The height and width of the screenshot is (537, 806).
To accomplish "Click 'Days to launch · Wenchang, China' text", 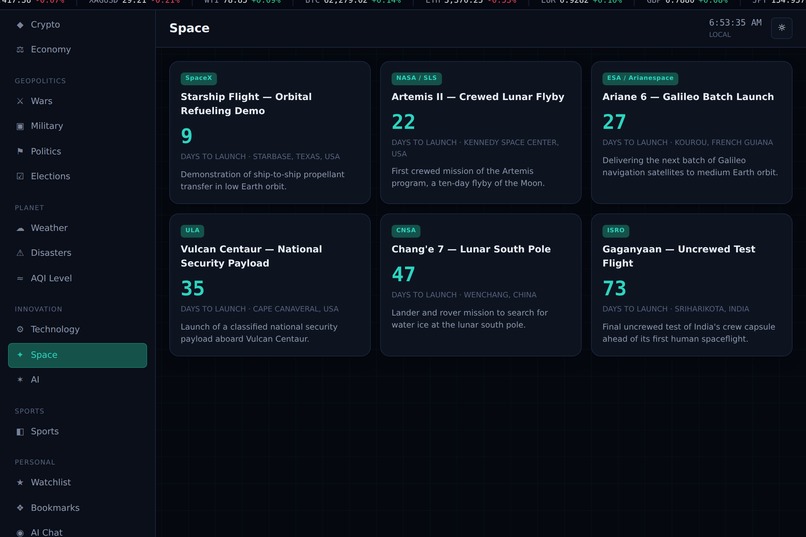I will tap(464, 294).
